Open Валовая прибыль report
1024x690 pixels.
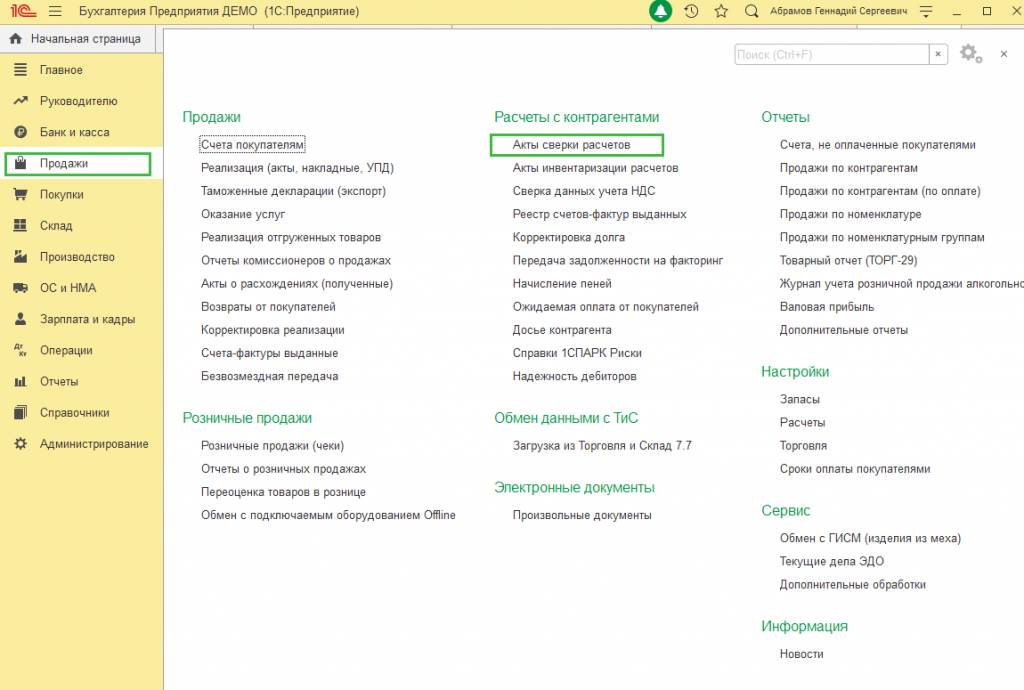(x=827, y=307)
